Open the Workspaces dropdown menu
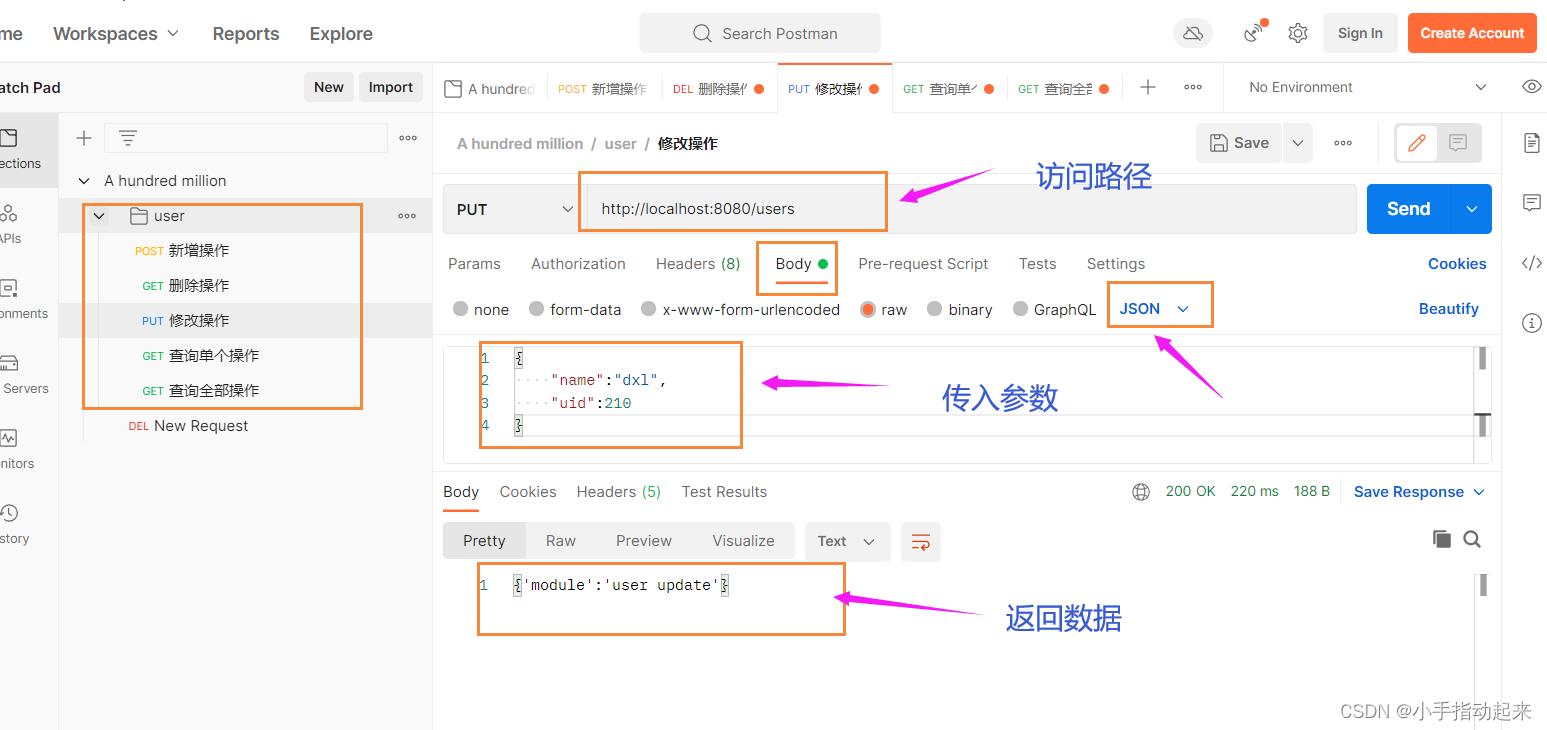 pos(116,33)
